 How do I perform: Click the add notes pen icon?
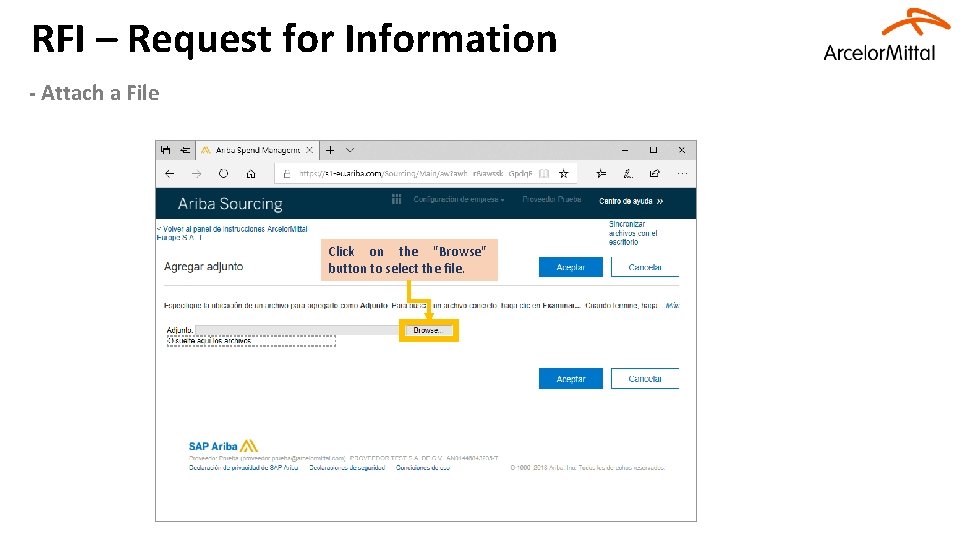pyautogui.click(x=628, y=174)
